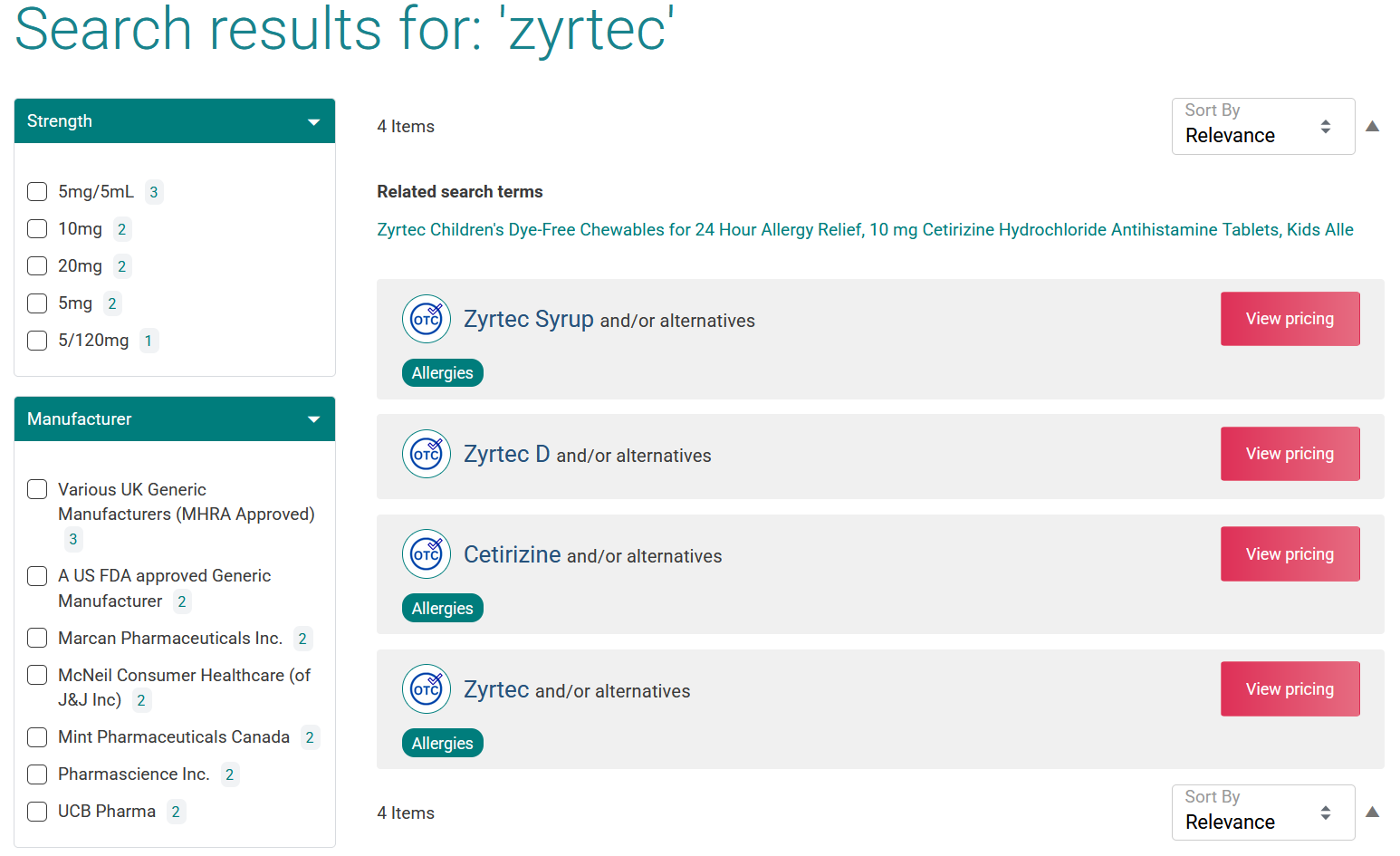This screenshot has width=1400, height=856.
Task: Click OTC icon beside Zyrtec Syrup
Action: [x=427, y=319]
